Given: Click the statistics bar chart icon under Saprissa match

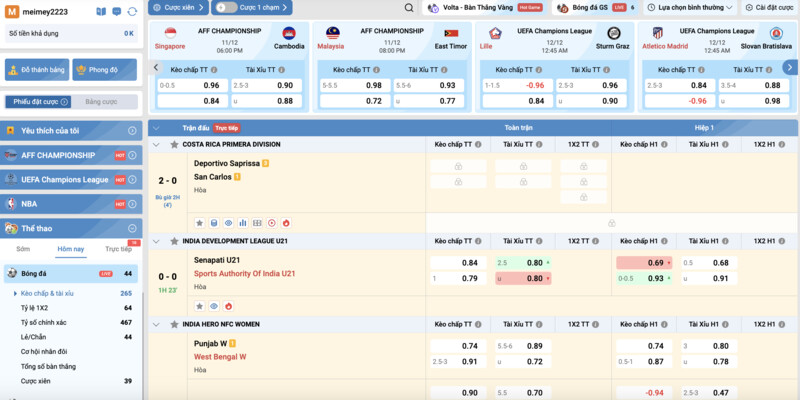Looking at the screenshot, I should 243,223.
